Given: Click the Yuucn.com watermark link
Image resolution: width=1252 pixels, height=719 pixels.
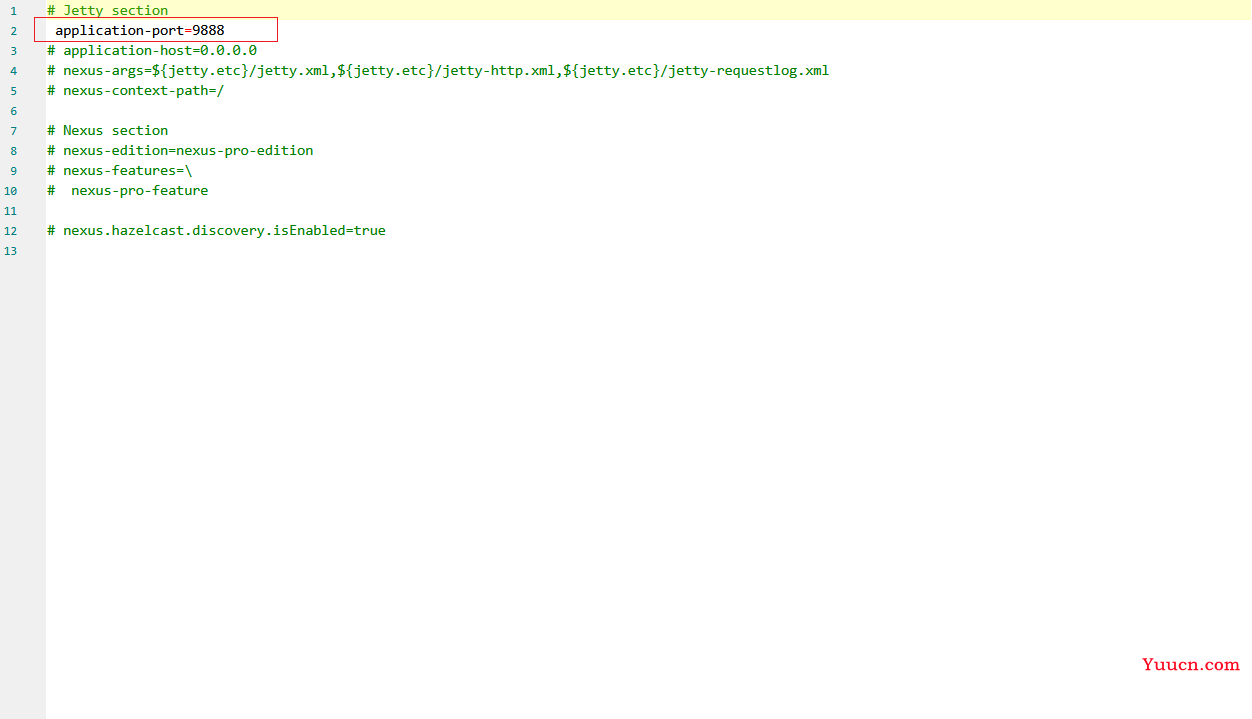Looking at the screenshot, I should (x=1190, y=664).
